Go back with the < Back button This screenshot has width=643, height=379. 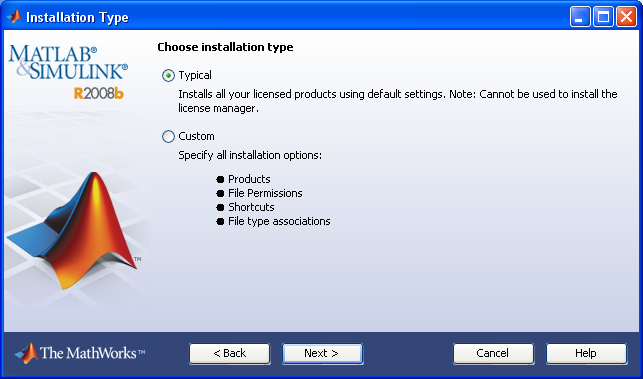[230, 354]
